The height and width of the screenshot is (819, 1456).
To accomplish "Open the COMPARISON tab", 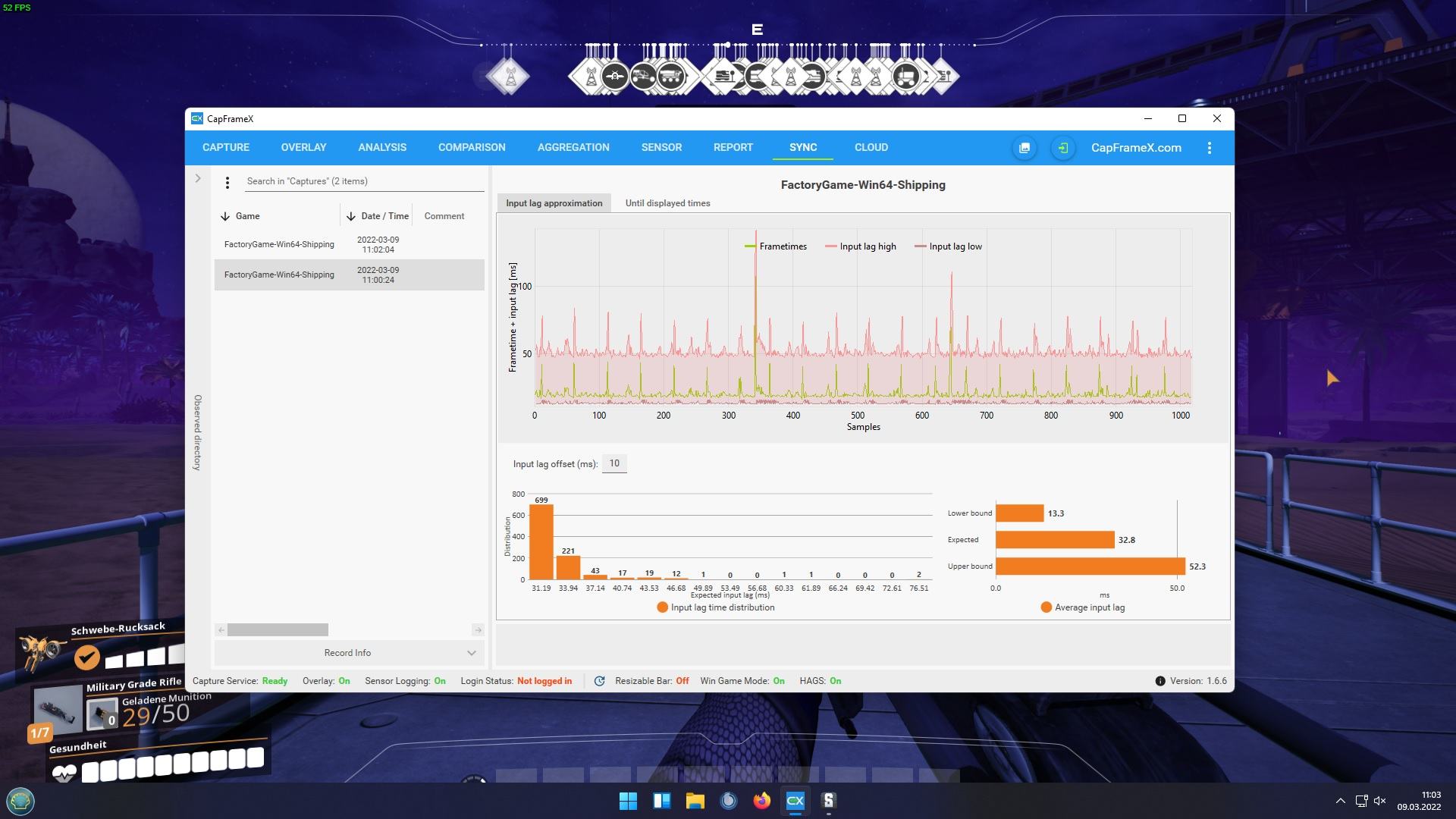I will tap(472, 148).
